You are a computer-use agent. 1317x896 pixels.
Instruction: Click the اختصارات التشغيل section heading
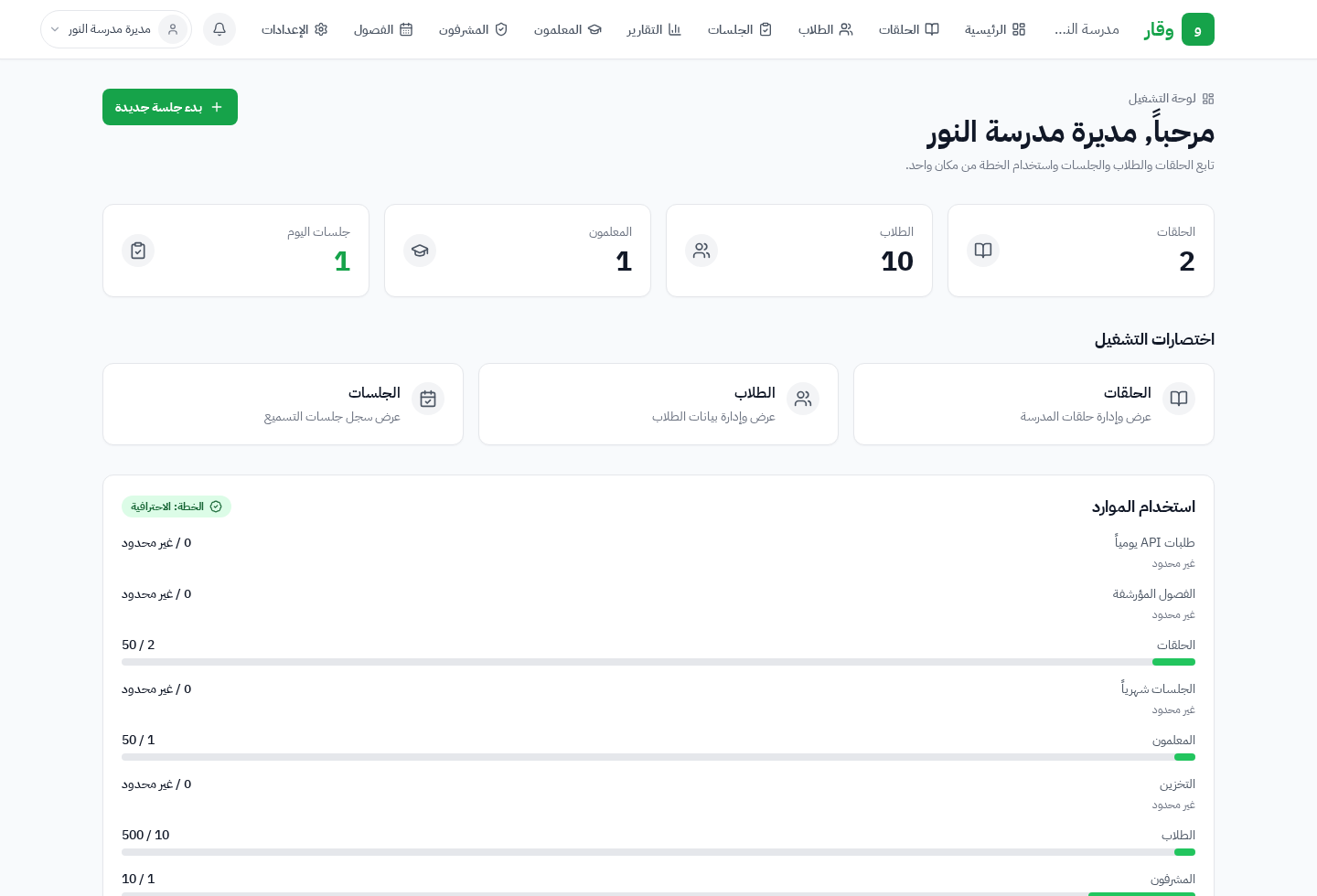(x=1154, y=339)
